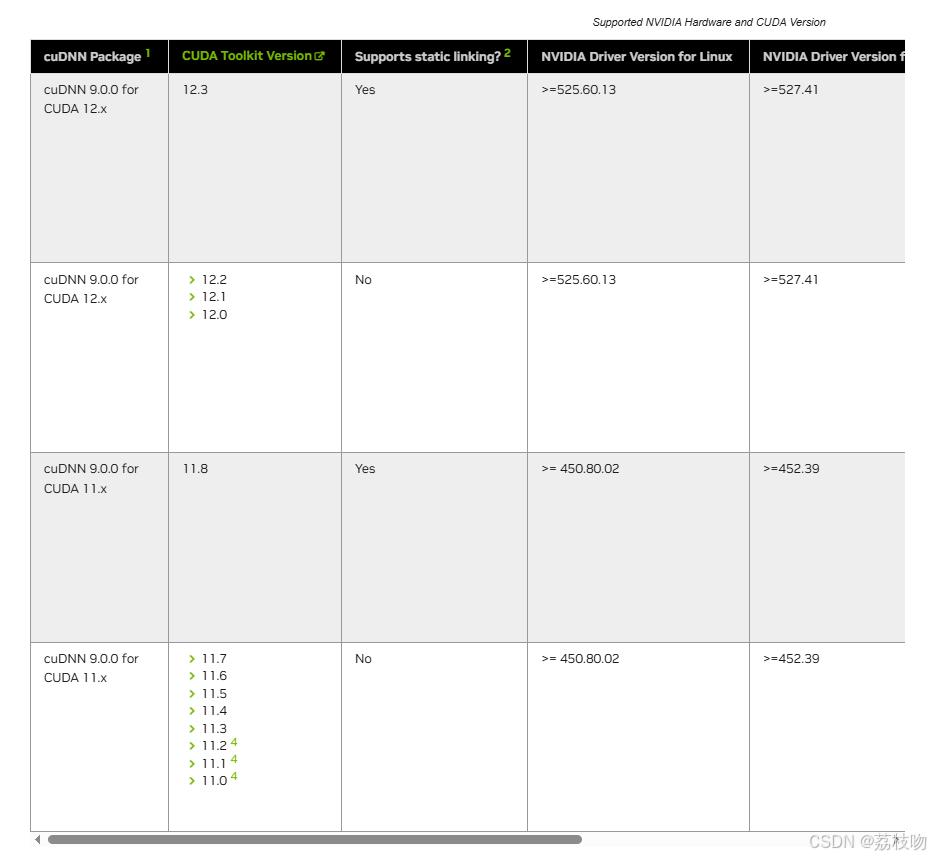Click the green chevron before 11.7
The width and height of the screenshot is (931, 857).
tap(192, 659)
